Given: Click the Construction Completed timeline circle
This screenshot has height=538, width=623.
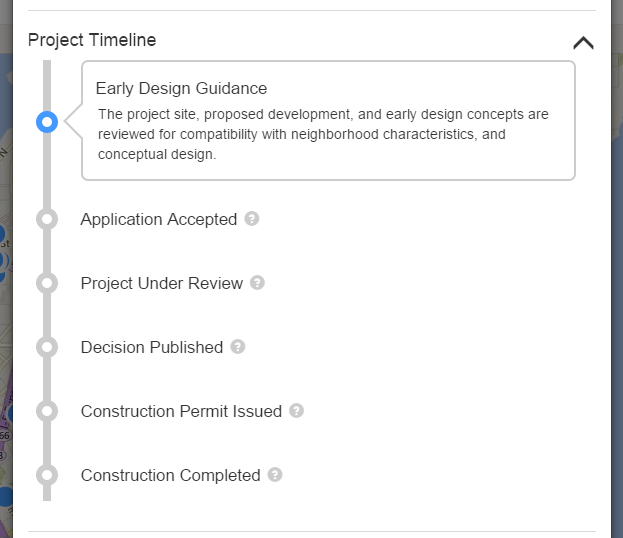Looking at the screenshot, I should (x=46, y=475).
